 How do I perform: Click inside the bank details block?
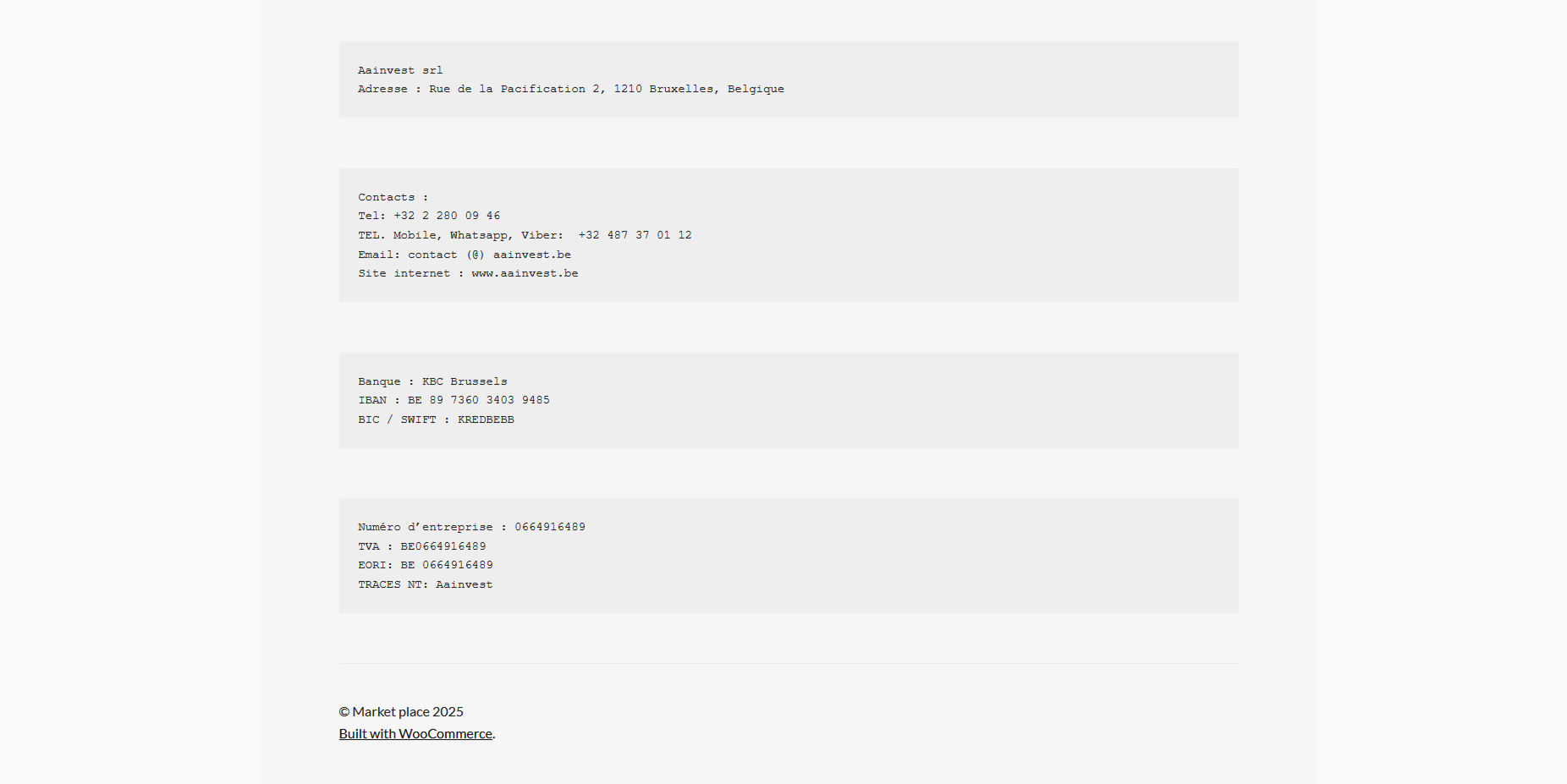click(846, 400)
